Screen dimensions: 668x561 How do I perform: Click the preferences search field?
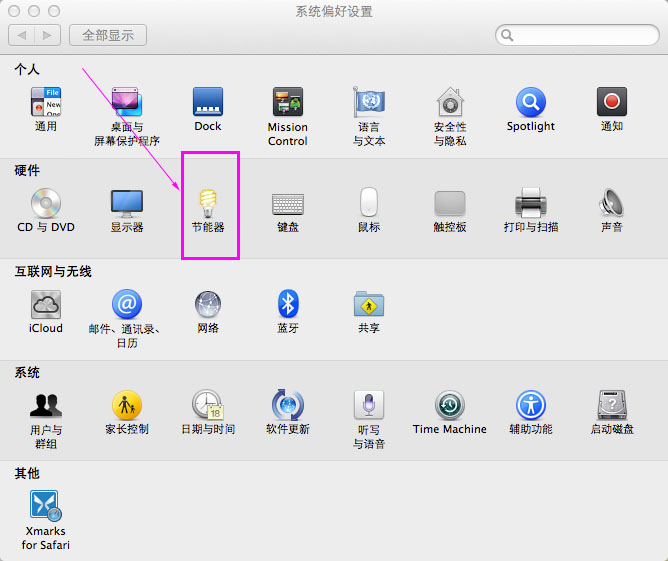(x=577, y=35)
